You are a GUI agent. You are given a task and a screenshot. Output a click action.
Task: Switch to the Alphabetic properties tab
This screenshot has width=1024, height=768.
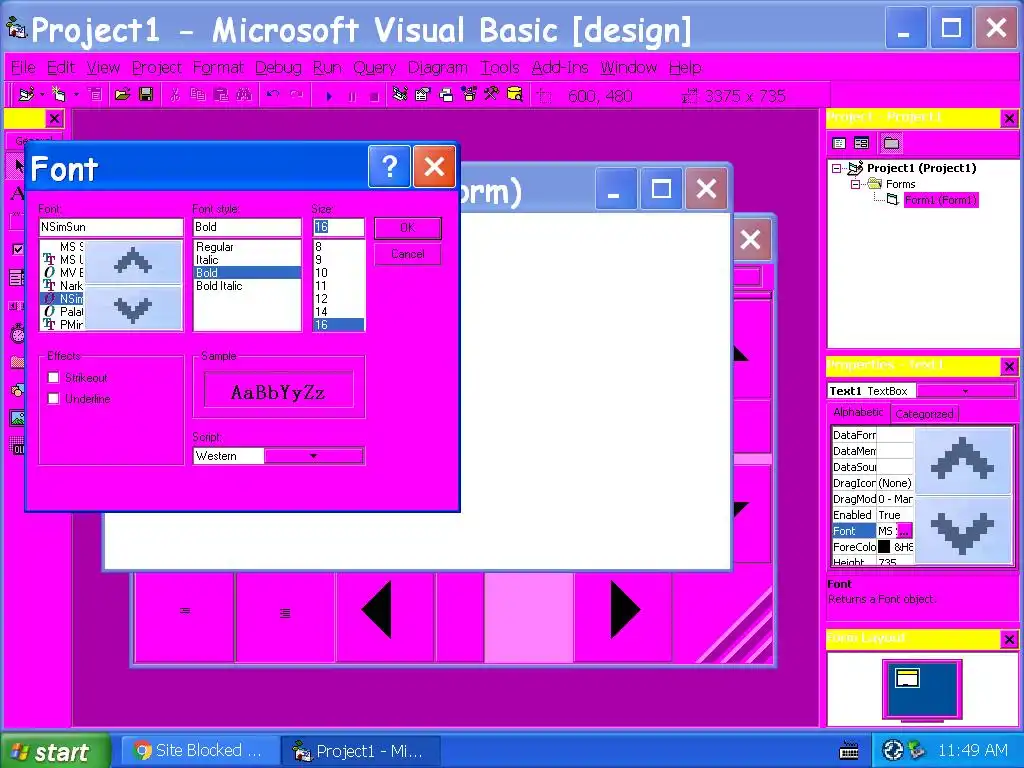[858, 412]
